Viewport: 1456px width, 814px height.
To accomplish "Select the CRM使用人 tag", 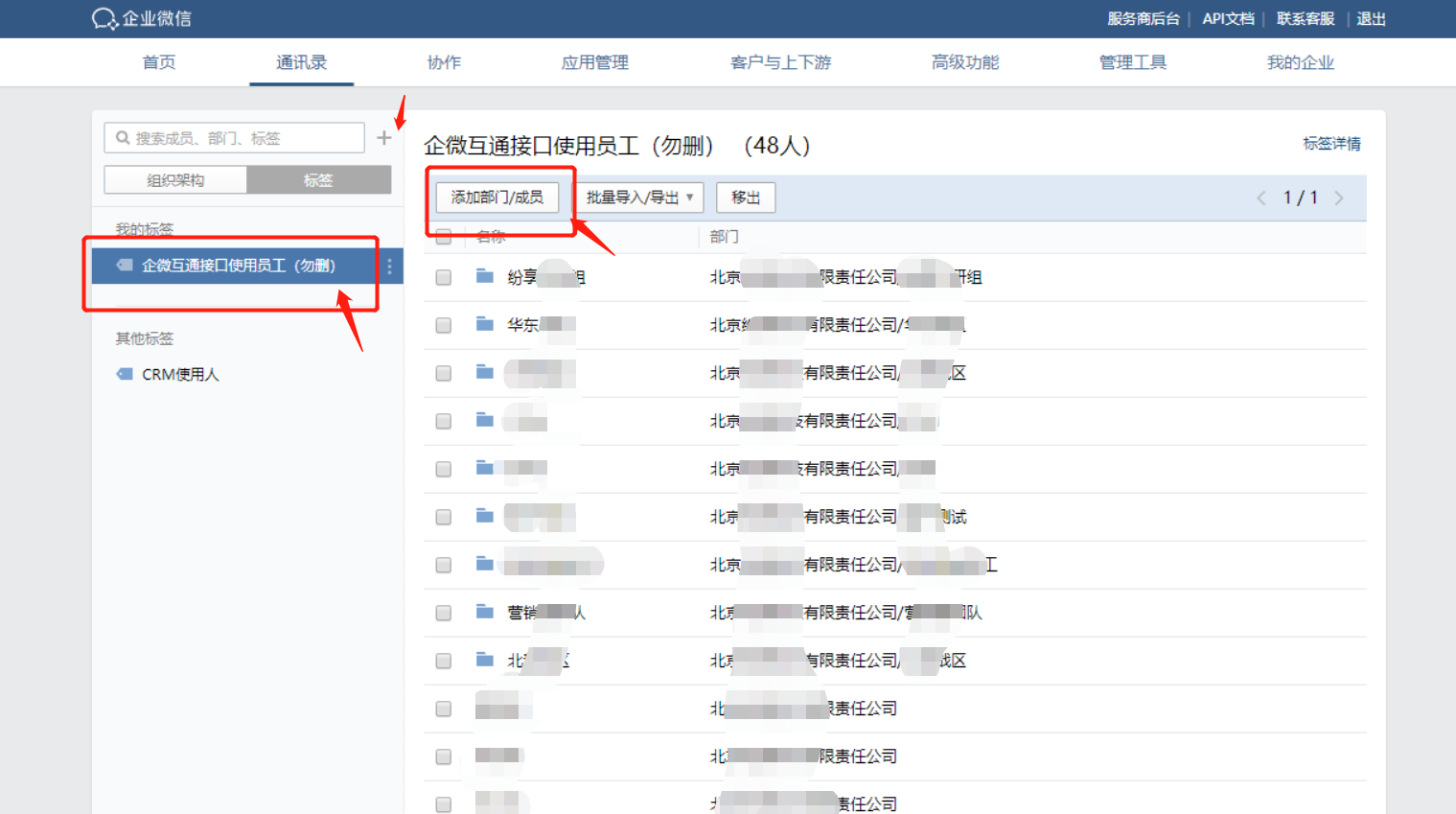I will click(x=180, y=375).
